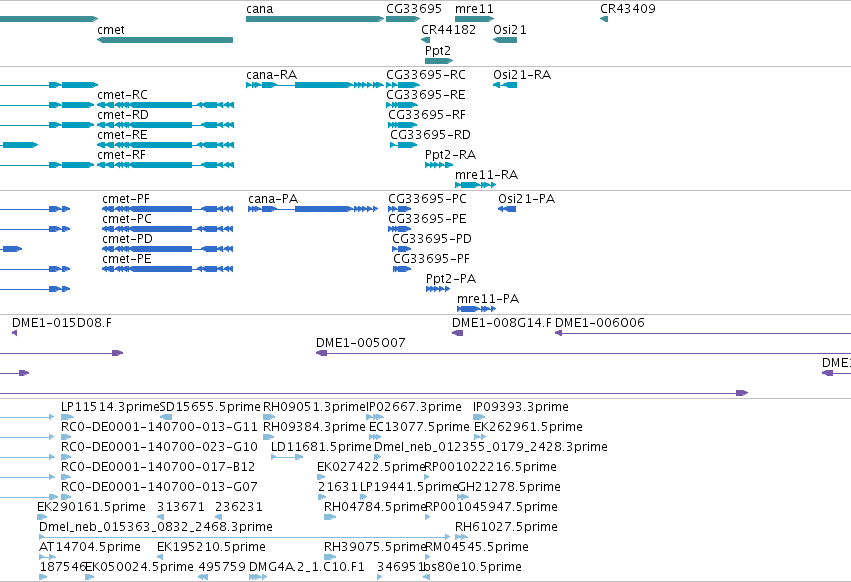Screen dimensions: 851x582
Task: Select EST Dmel_neb_015363_0832_2468.3prime
Action: click(x=244, y=538)
